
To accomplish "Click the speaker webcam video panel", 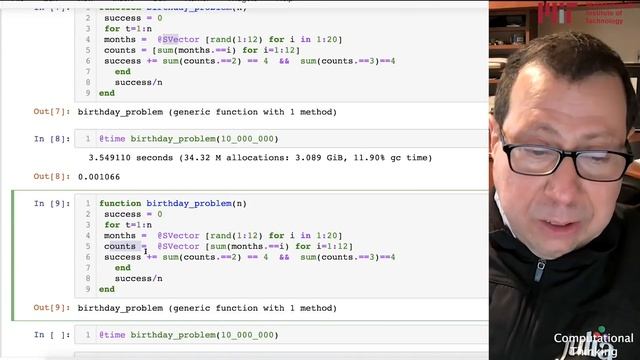I will (x=564, y=180).
